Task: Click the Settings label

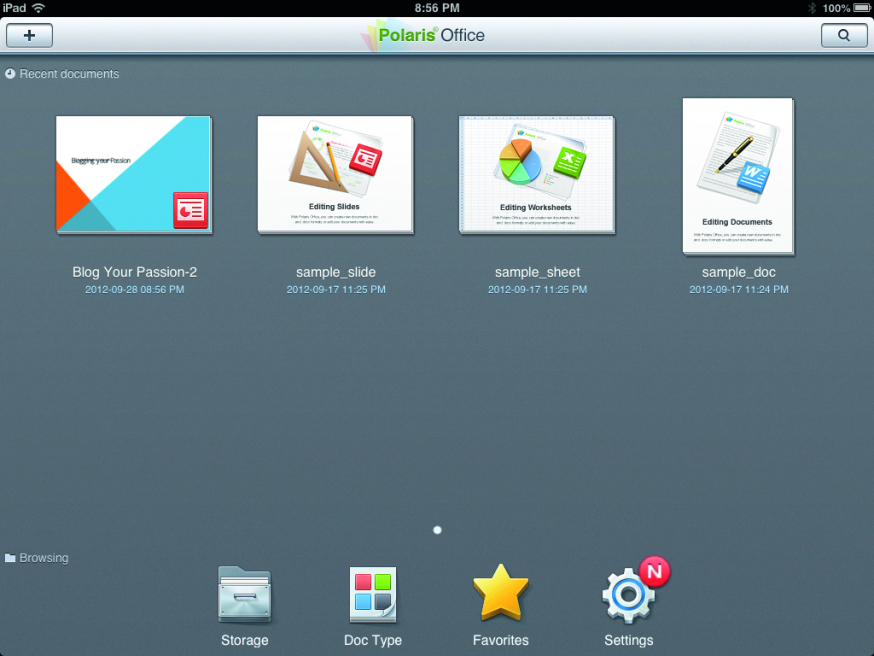Action: [629, 640]
